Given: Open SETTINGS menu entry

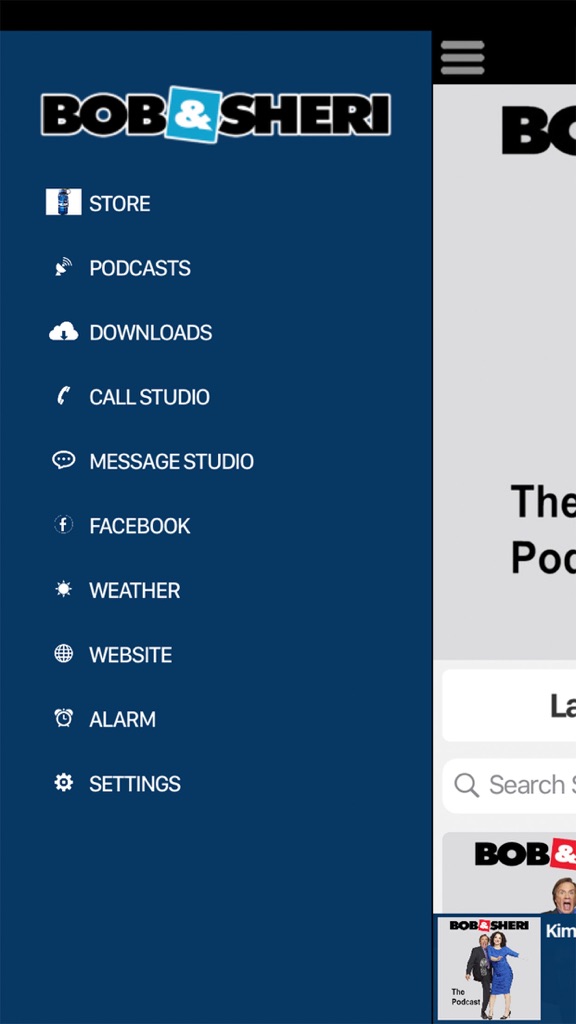Looking at the screenshot, I should 135,784.
